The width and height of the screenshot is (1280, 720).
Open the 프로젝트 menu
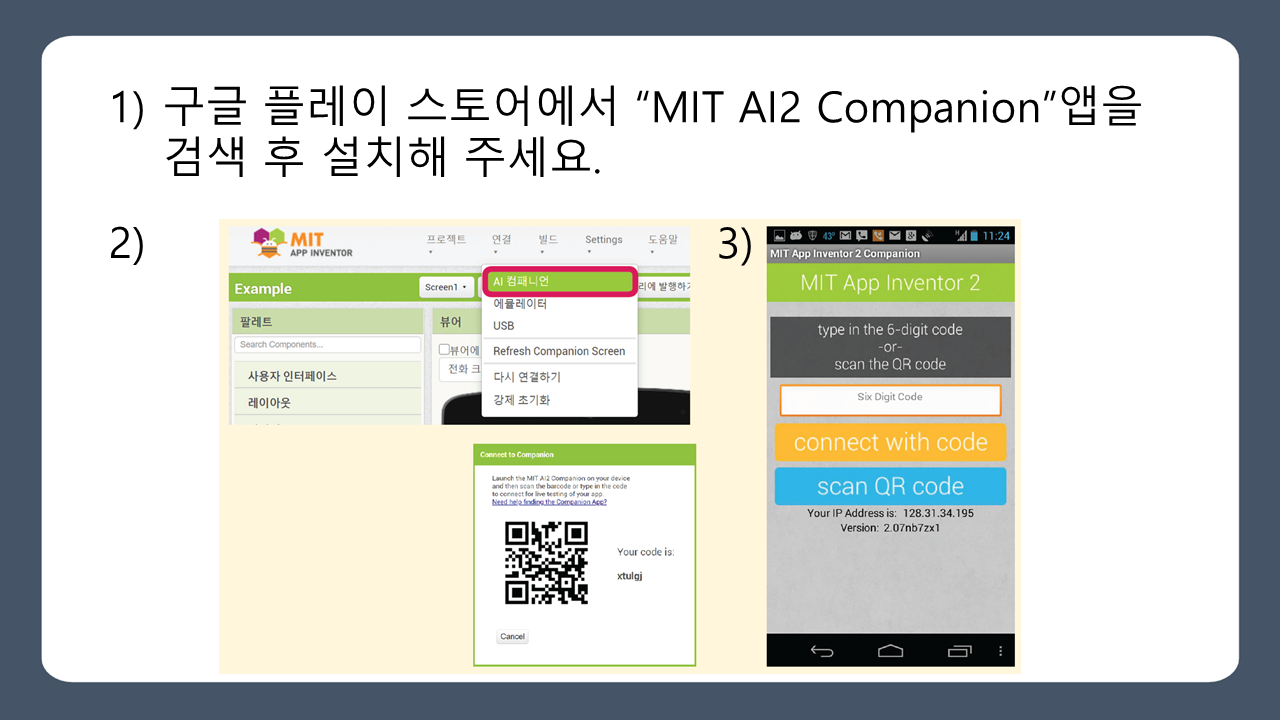point(446,239)
